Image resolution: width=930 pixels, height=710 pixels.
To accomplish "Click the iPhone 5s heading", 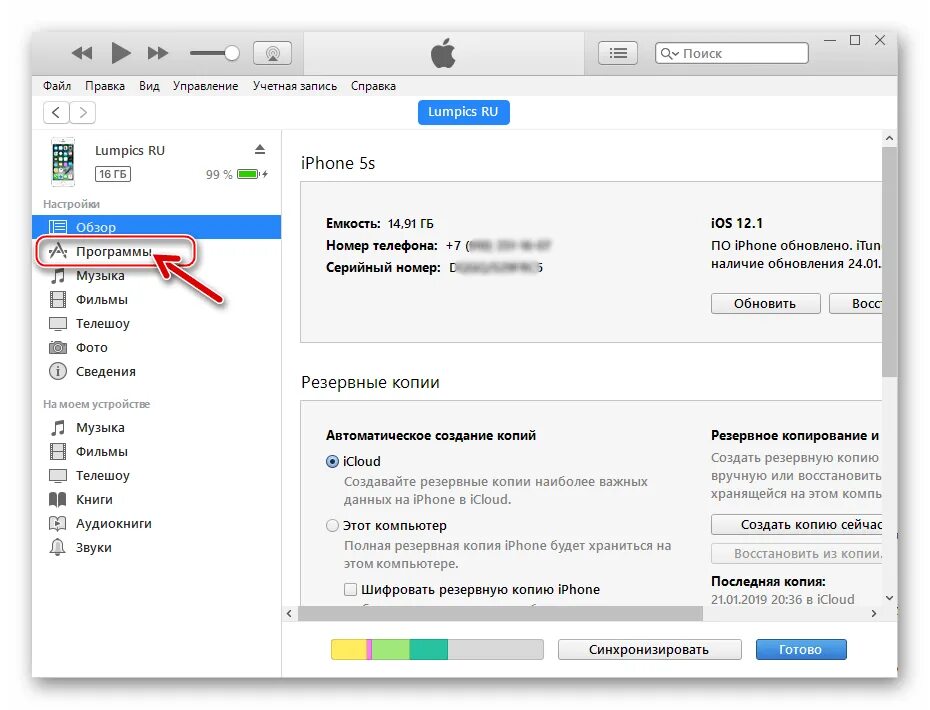I will coord(338,163).
